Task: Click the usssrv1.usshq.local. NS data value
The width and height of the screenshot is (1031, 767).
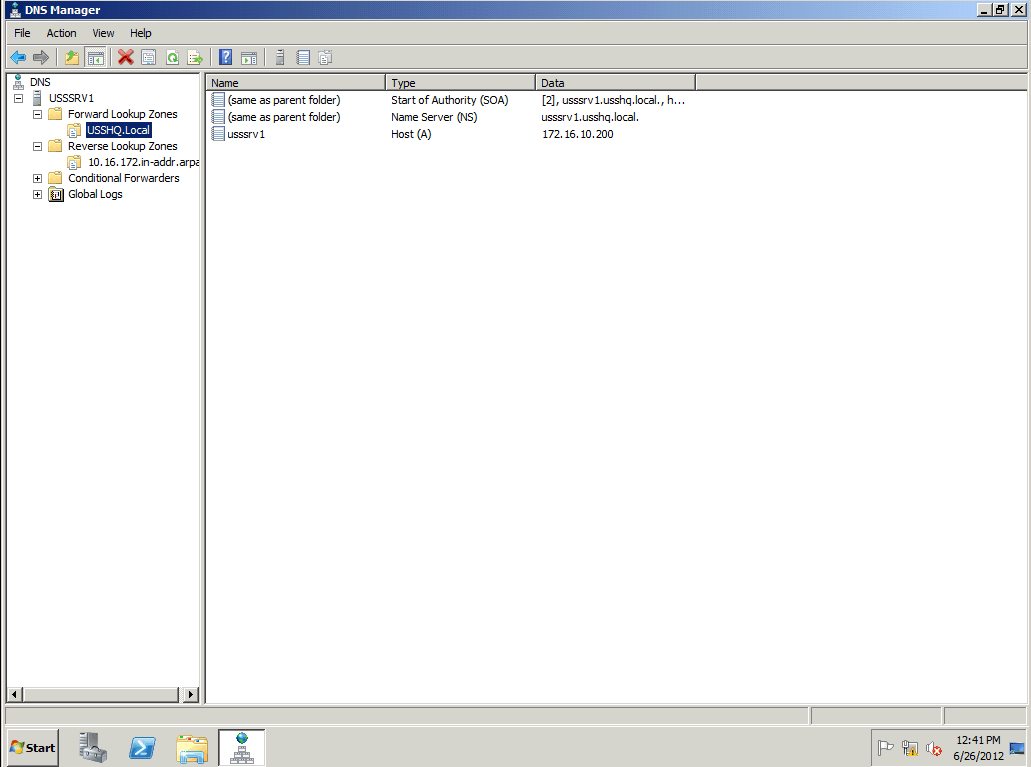Action: point(590,117)
